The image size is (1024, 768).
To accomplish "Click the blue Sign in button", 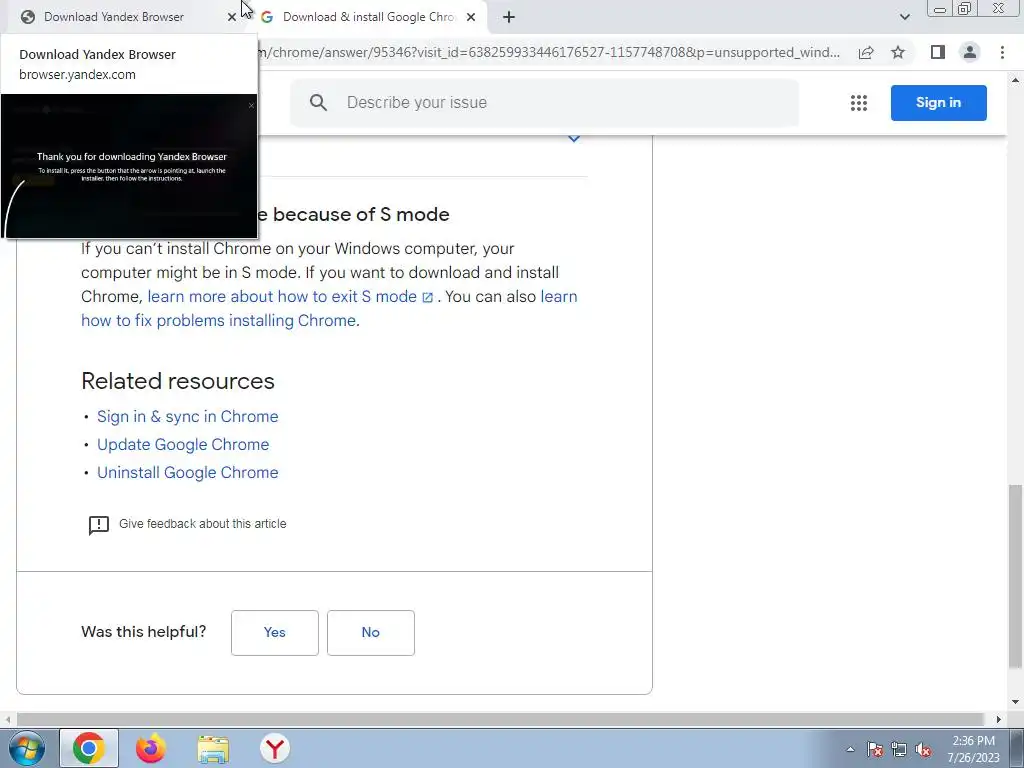I will click(938, 103).
